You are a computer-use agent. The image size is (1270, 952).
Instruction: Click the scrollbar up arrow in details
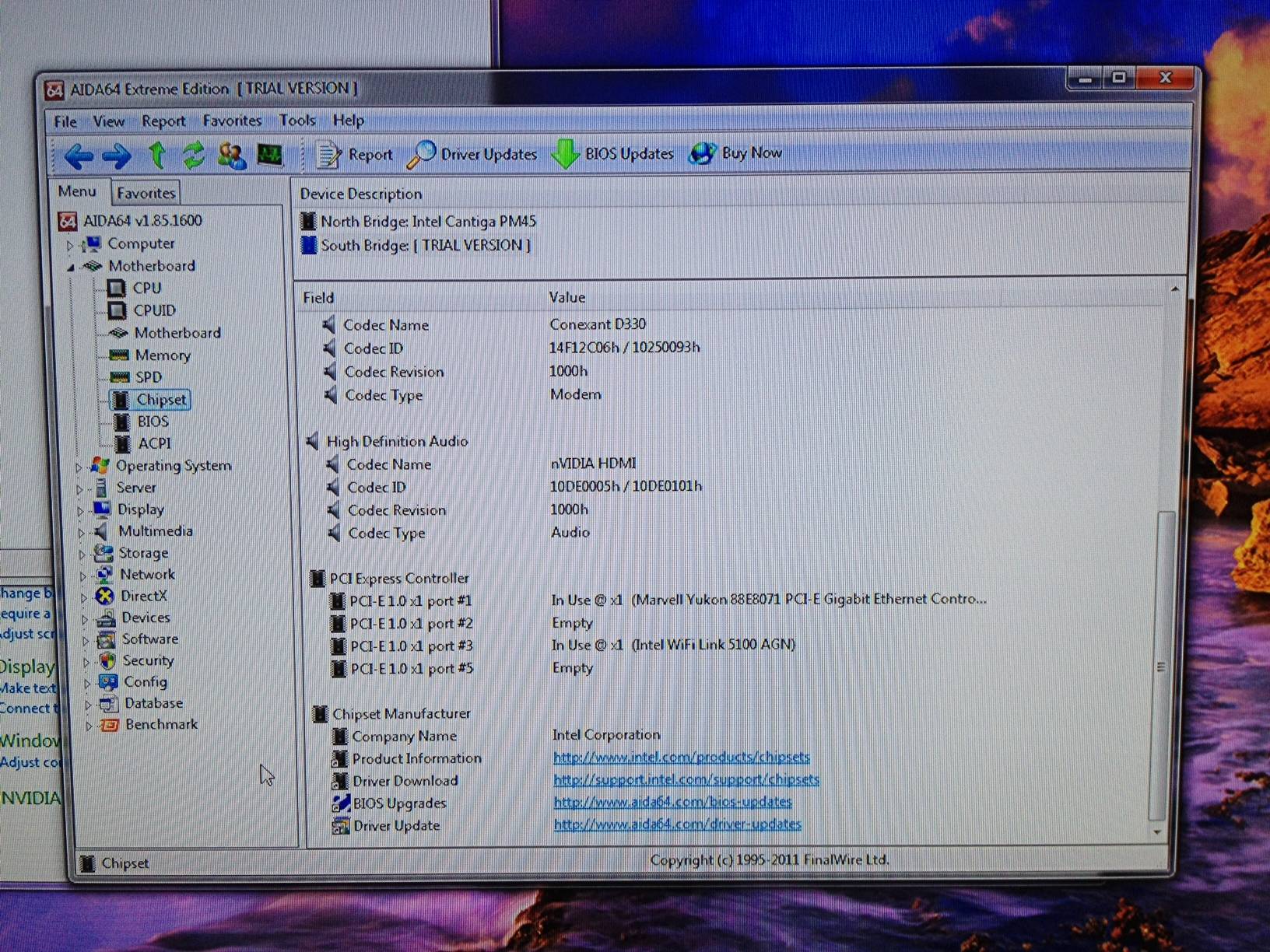1174,289
